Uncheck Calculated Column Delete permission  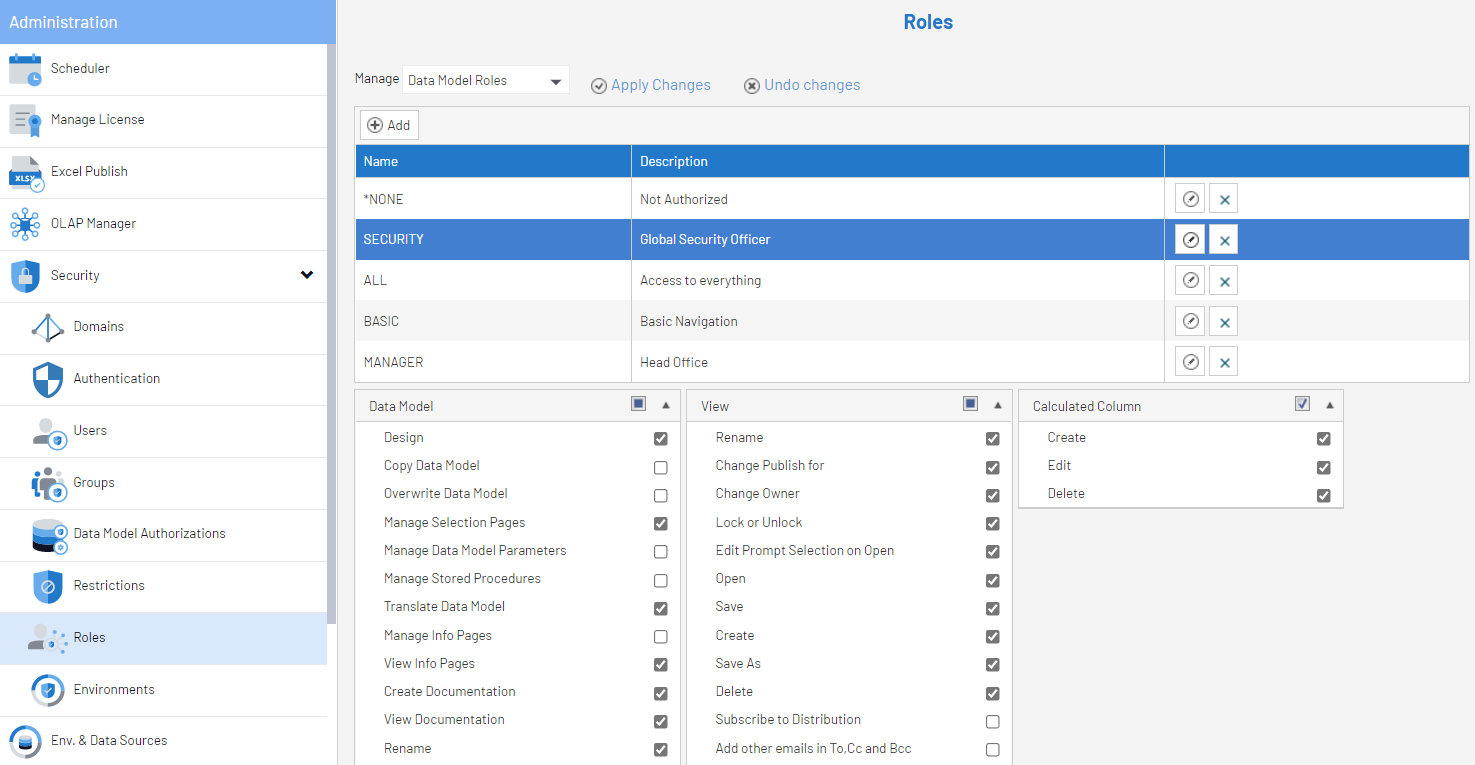click(1323, 495)
